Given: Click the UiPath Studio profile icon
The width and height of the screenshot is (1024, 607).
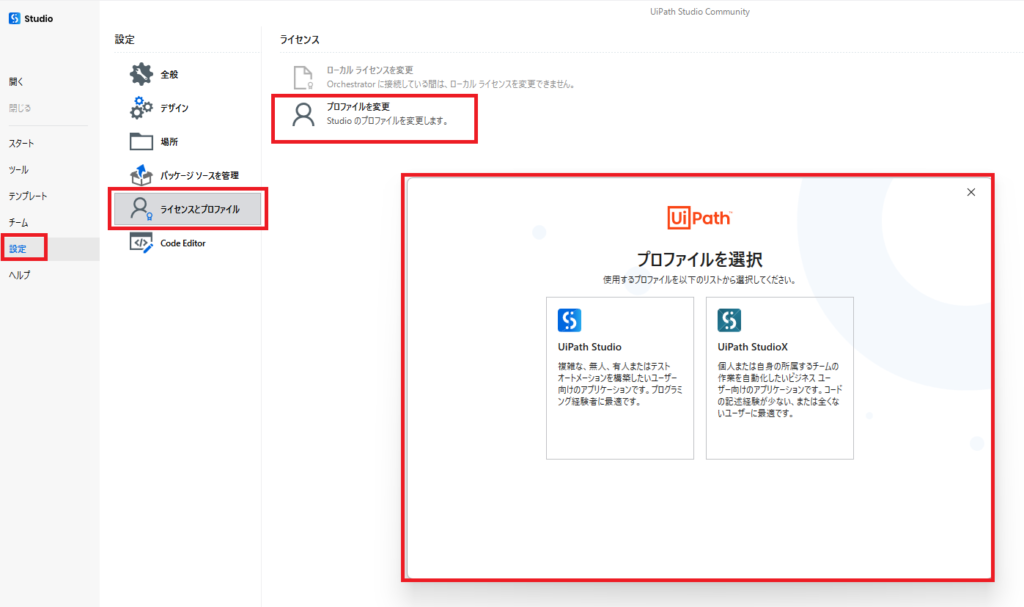Looking at the screenshot, I should [569, 320].
